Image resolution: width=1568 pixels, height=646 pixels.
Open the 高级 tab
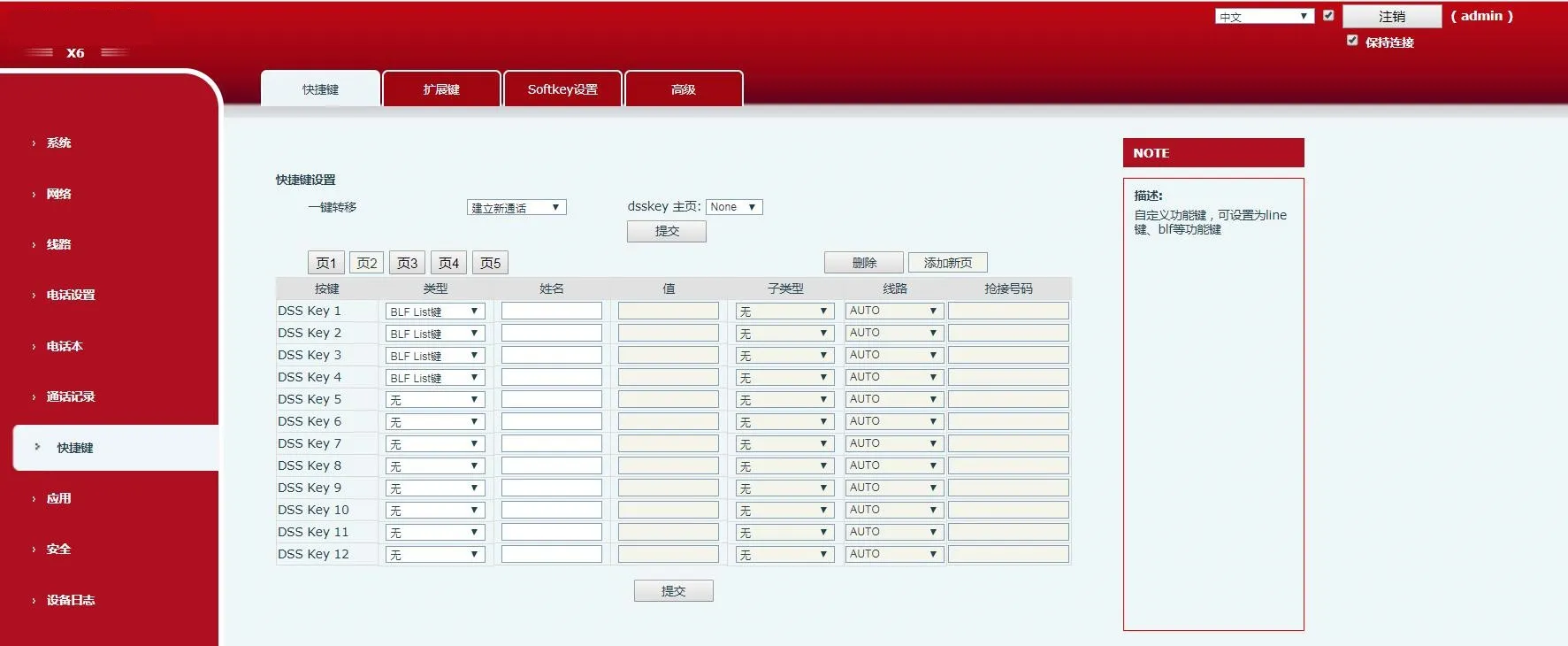click(x=683, y=89)
